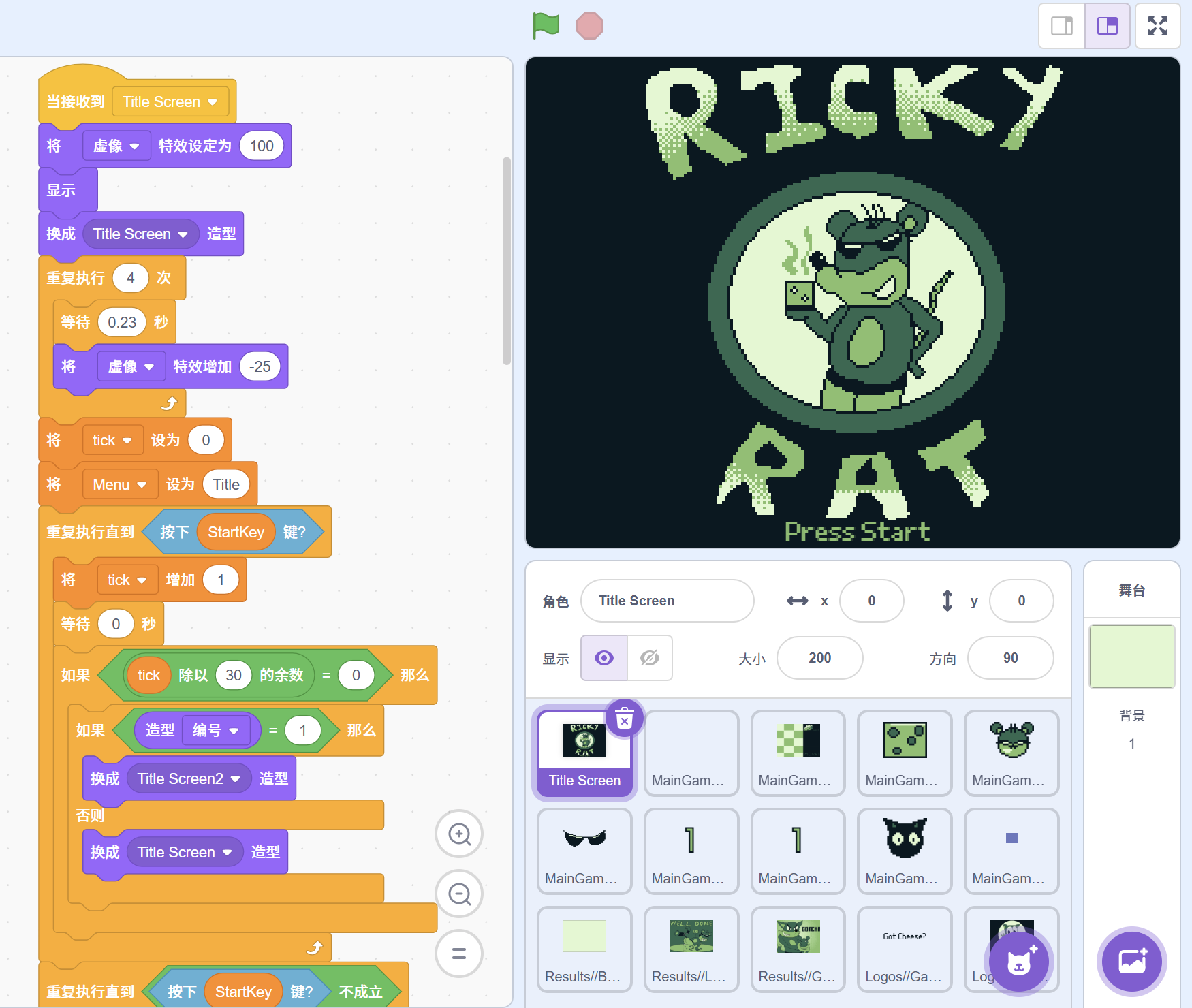Delete the Title Screen sprite
Image resolution: width=1192 pixels, height=1008 pixels.
(x=624, y=718)
